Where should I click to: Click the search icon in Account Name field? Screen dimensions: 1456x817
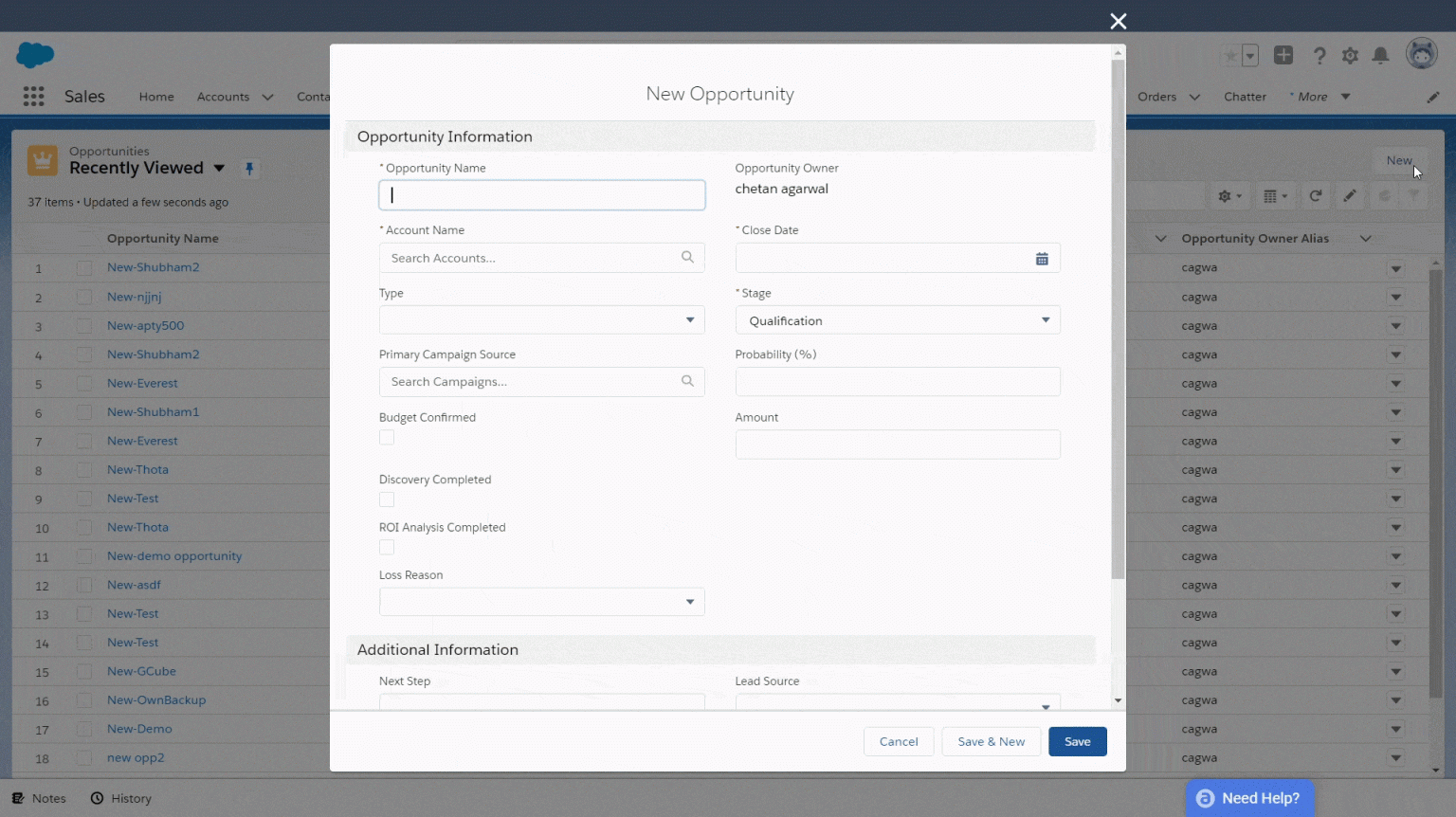[687, 258]
